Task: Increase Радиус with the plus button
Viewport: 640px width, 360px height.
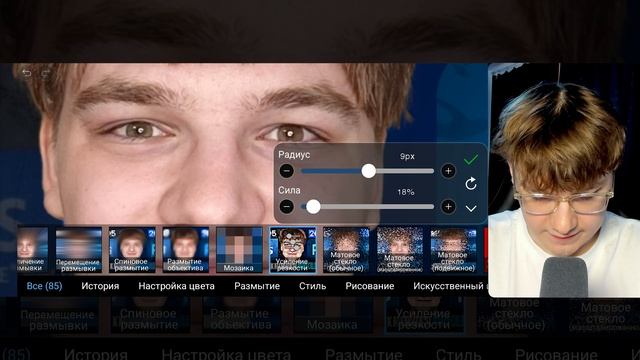Action: click(x=448, y=171)
